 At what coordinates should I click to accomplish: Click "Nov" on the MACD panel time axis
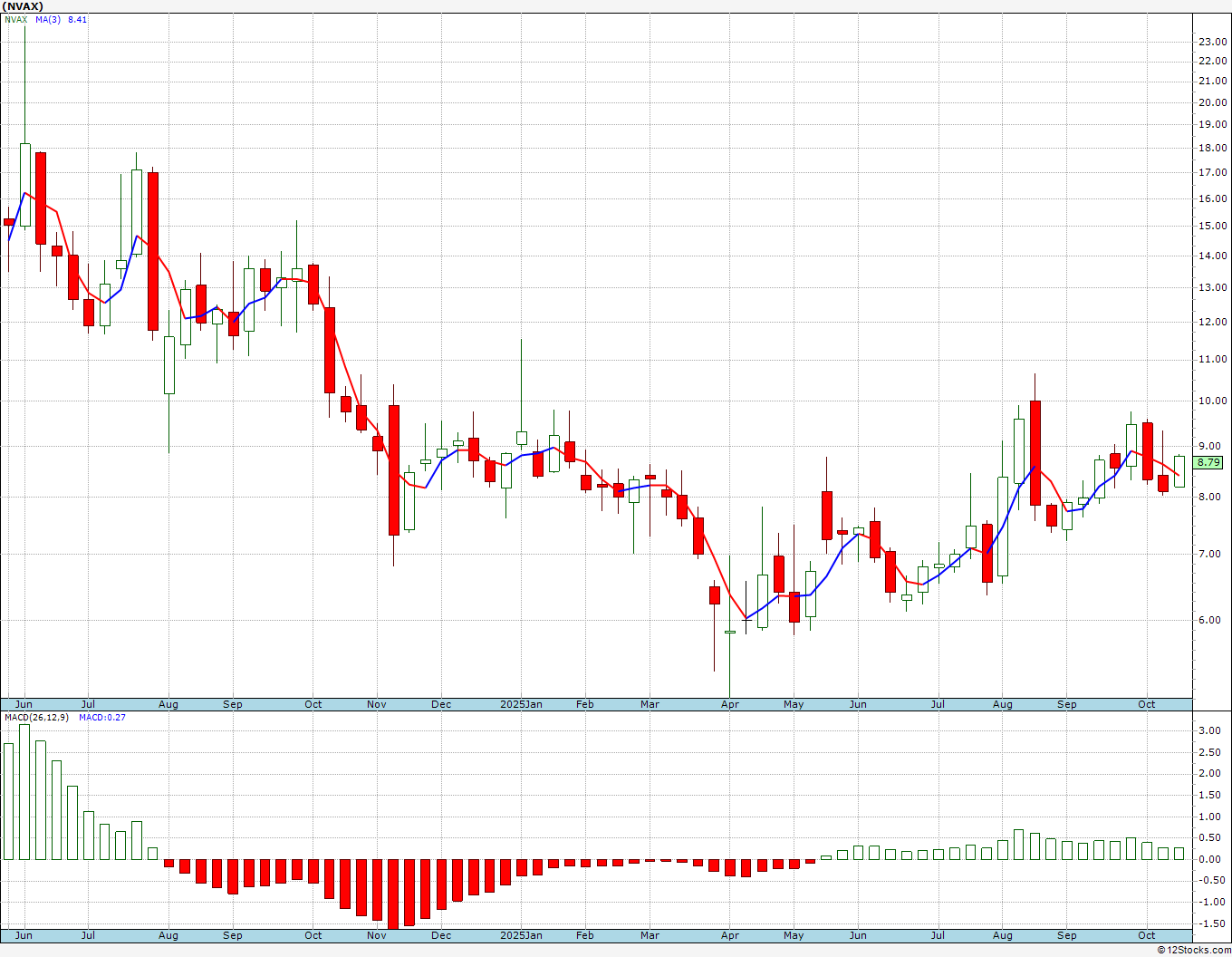[377, 935]
